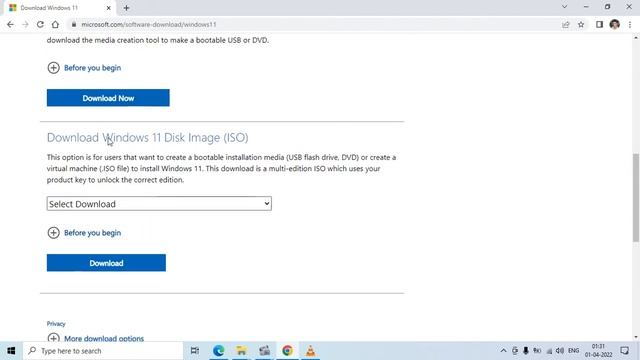The height and width of the screenshot is (360, 640).
Task: Click the address bar URL
Action: tap(149, 24)
